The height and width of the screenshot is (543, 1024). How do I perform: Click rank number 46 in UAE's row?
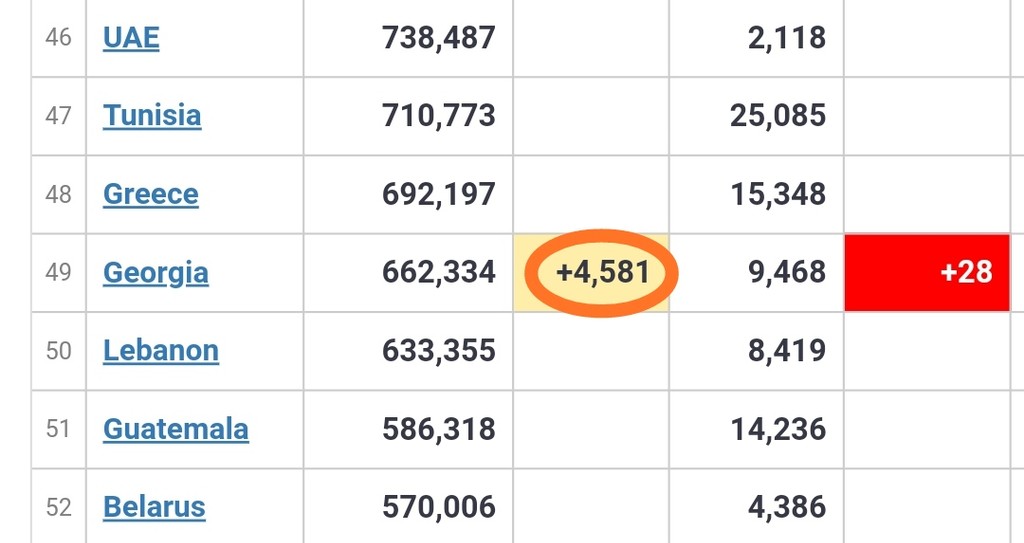coord(59,38)
